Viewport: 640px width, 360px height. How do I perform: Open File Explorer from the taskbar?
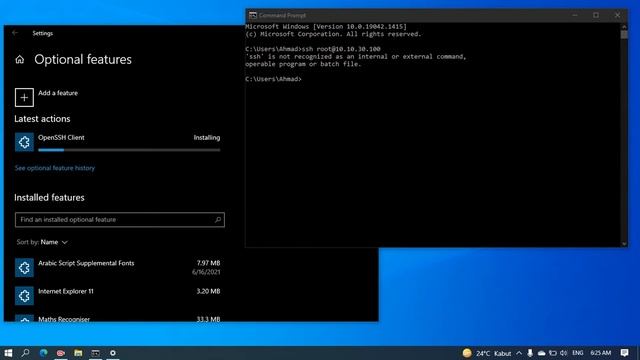point(78,353)
